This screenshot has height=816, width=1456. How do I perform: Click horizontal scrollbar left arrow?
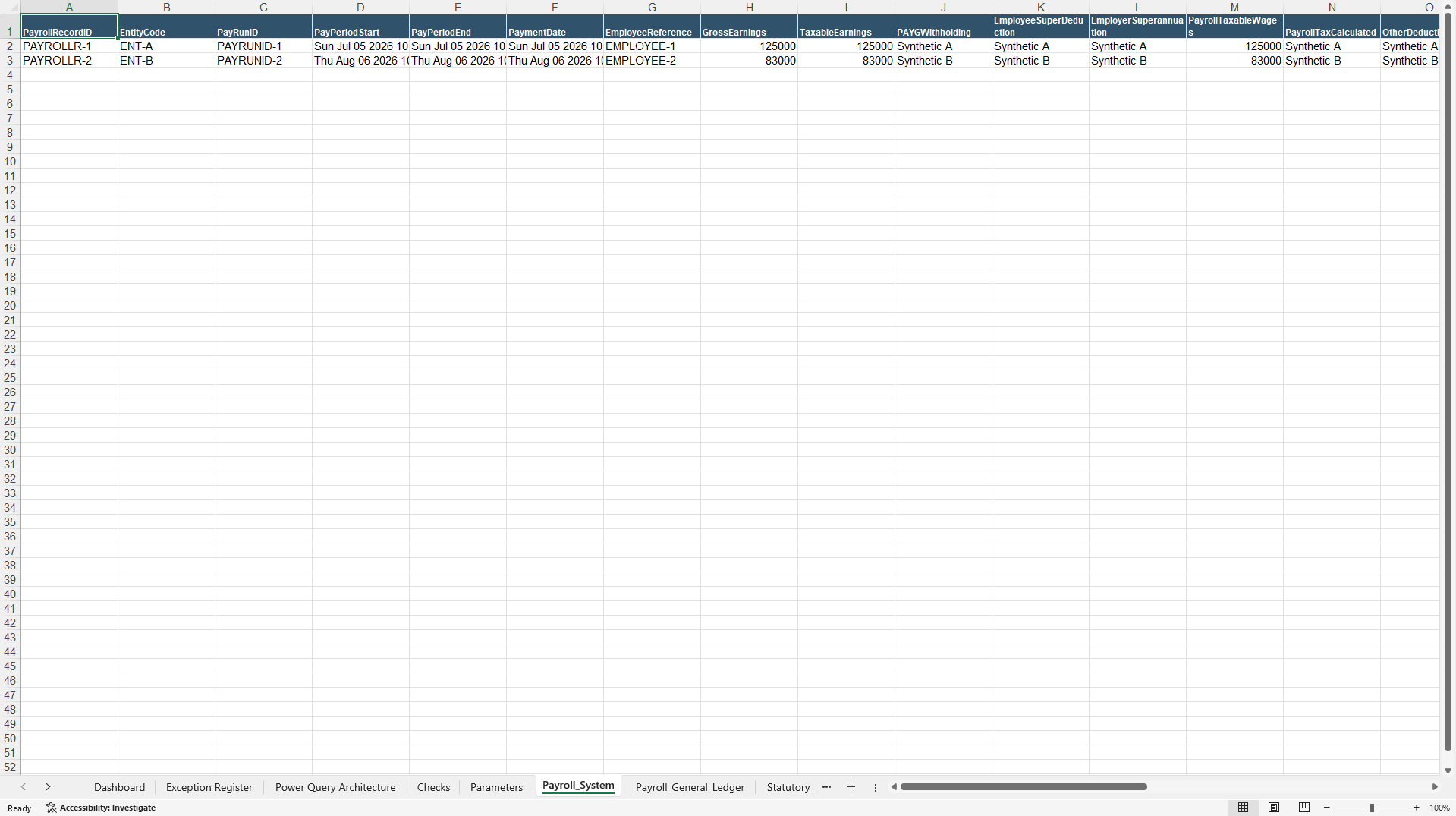[894, 787]
